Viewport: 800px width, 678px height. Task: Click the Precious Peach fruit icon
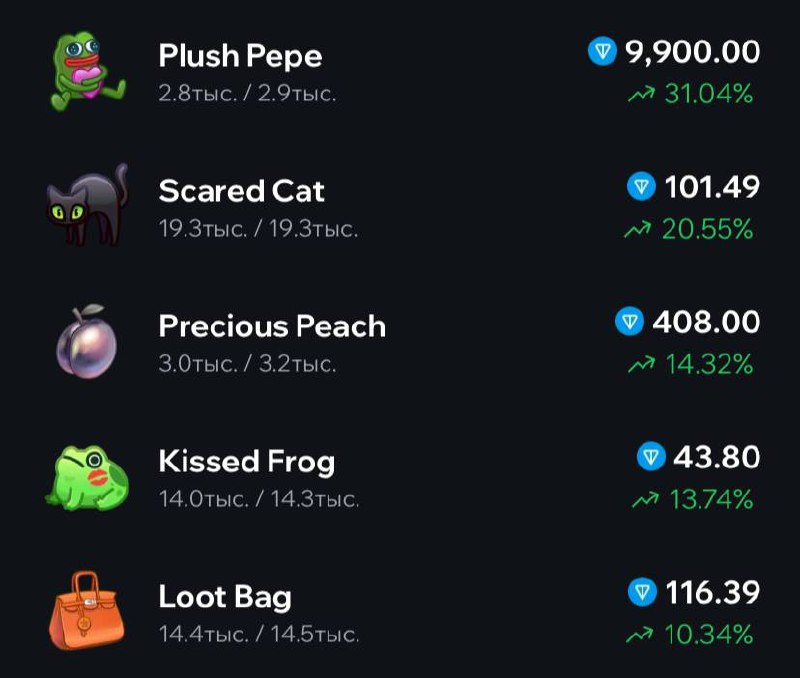[x=87, y=340]
